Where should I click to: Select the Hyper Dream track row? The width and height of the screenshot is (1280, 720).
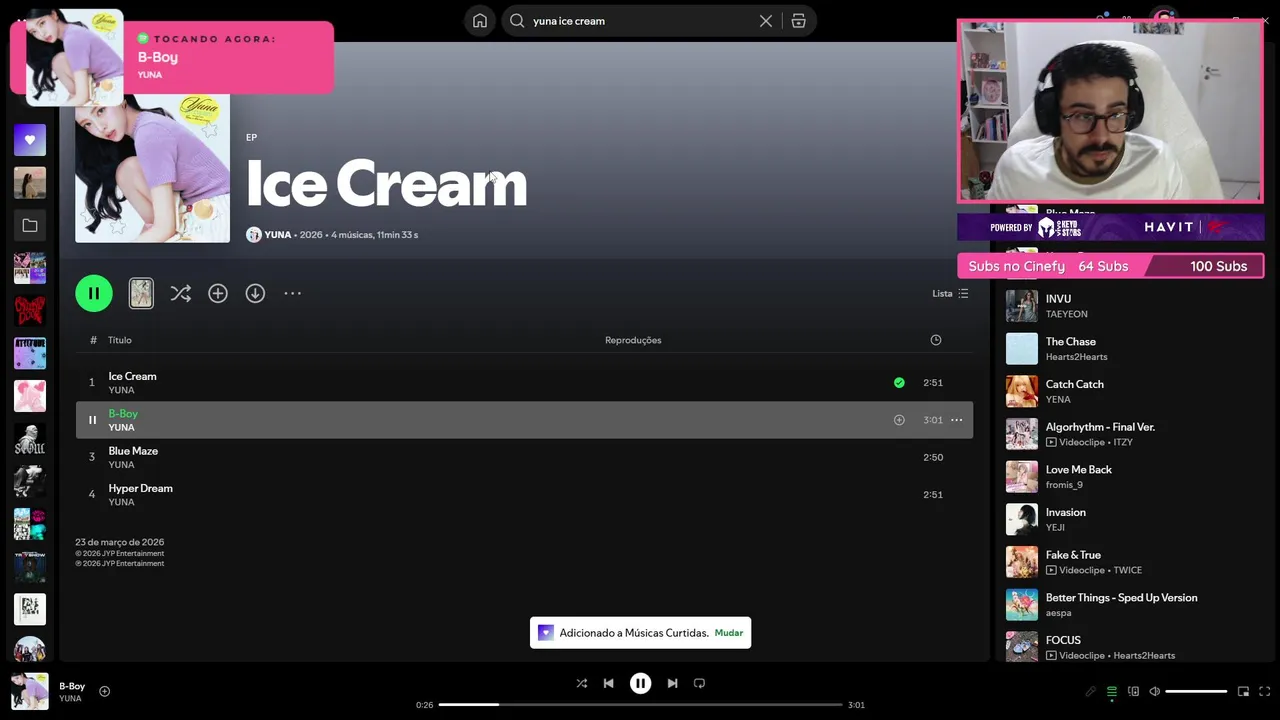point(524,494)
